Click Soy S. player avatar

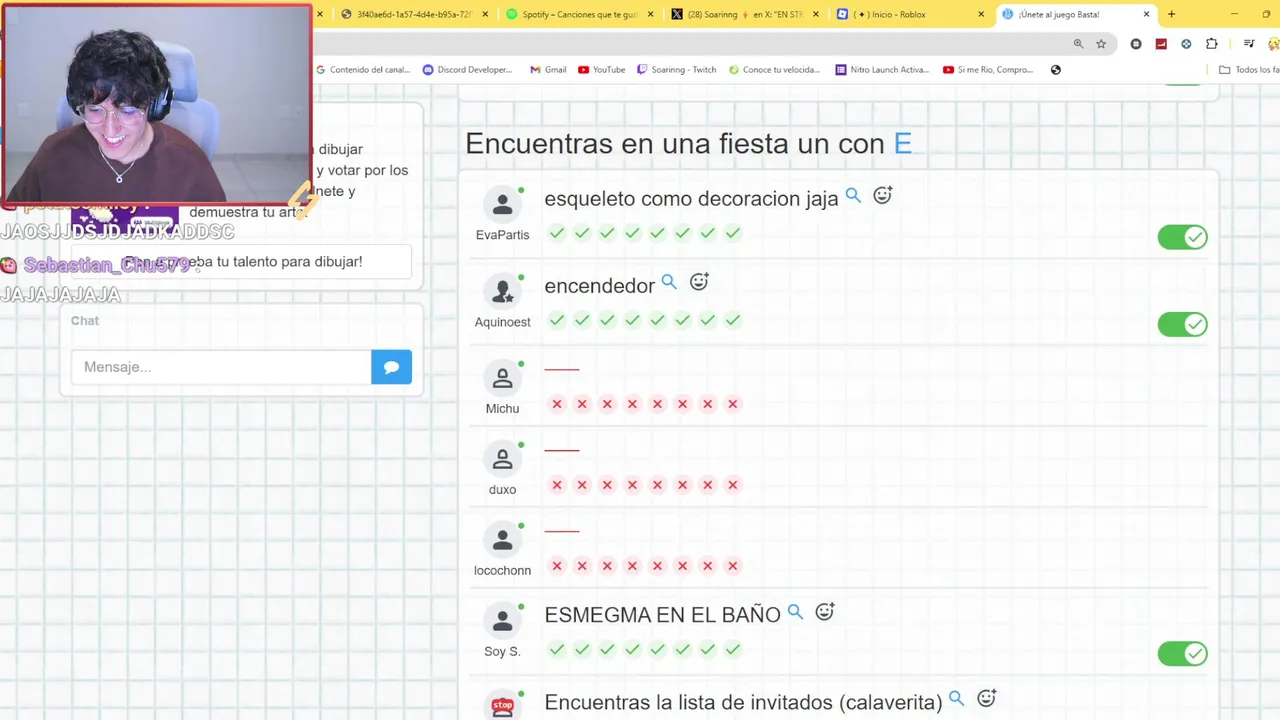[x=503, y=621]
